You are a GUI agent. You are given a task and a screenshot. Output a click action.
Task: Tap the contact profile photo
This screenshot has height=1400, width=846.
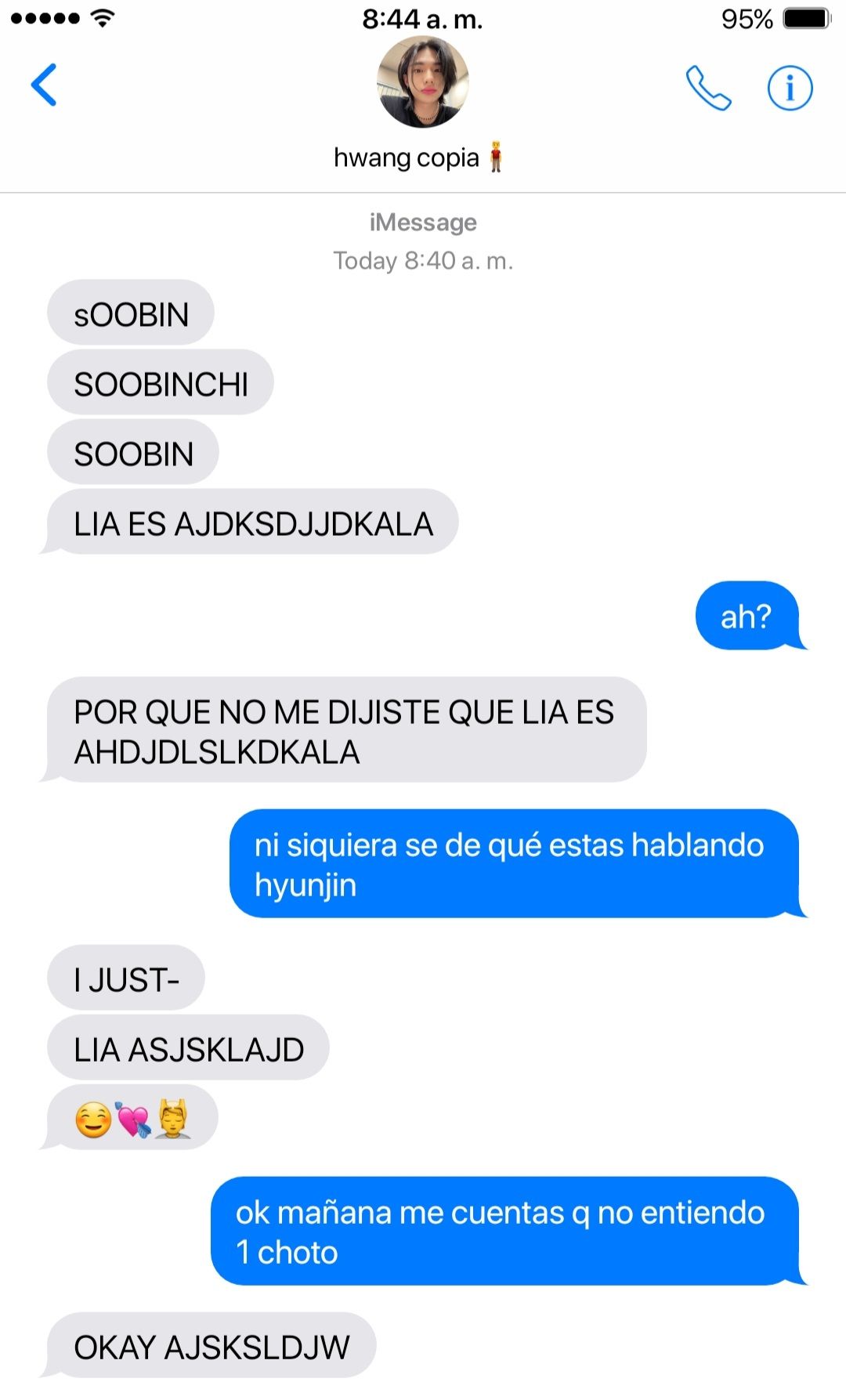coord(423,82)
